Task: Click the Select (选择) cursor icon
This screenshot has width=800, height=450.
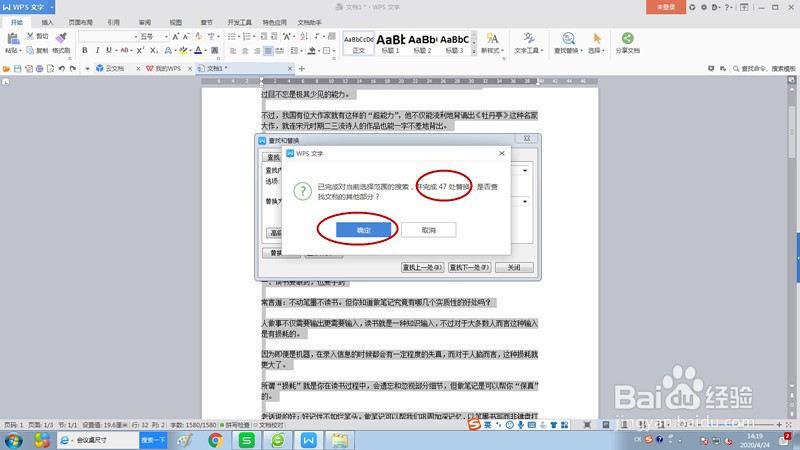Action: coord(596,38)
